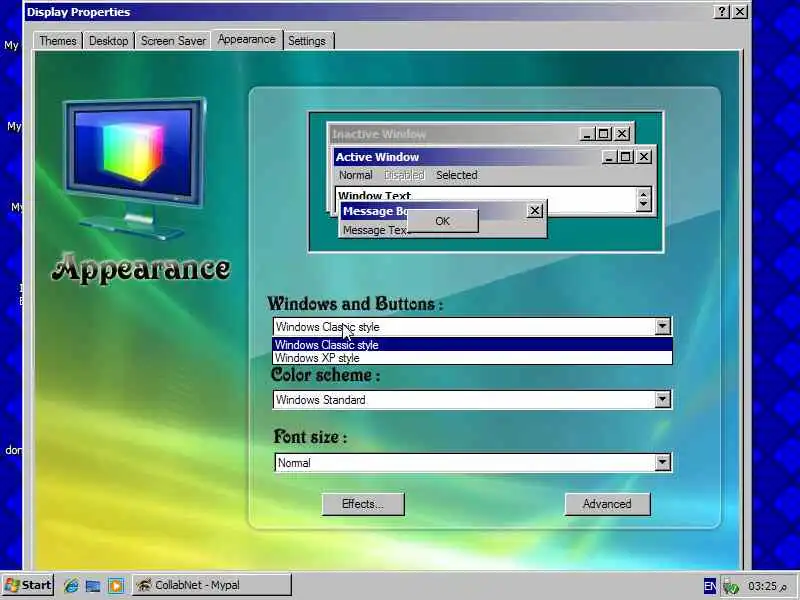Open Advanced appearance settings
800x600 pixels.
click(x=607, y=504)
